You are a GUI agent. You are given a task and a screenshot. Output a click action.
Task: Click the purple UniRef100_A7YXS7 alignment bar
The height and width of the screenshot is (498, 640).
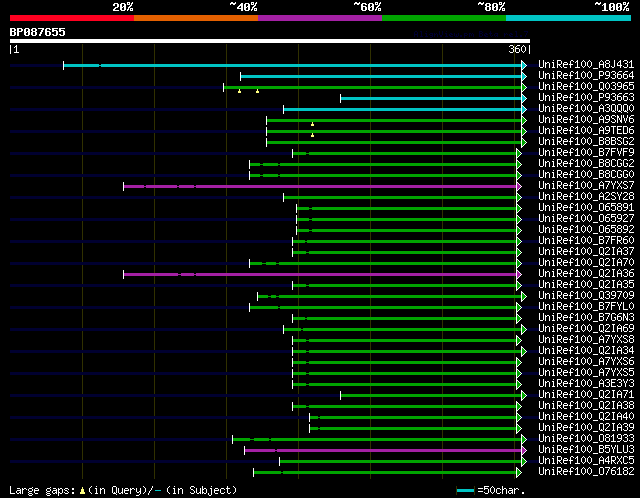tap(320, 187)
